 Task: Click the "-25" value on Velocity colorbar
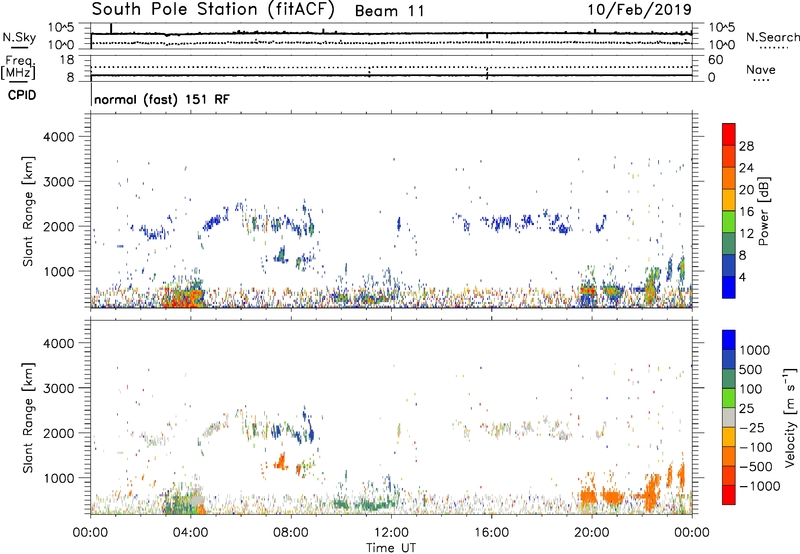click(752, 428)
